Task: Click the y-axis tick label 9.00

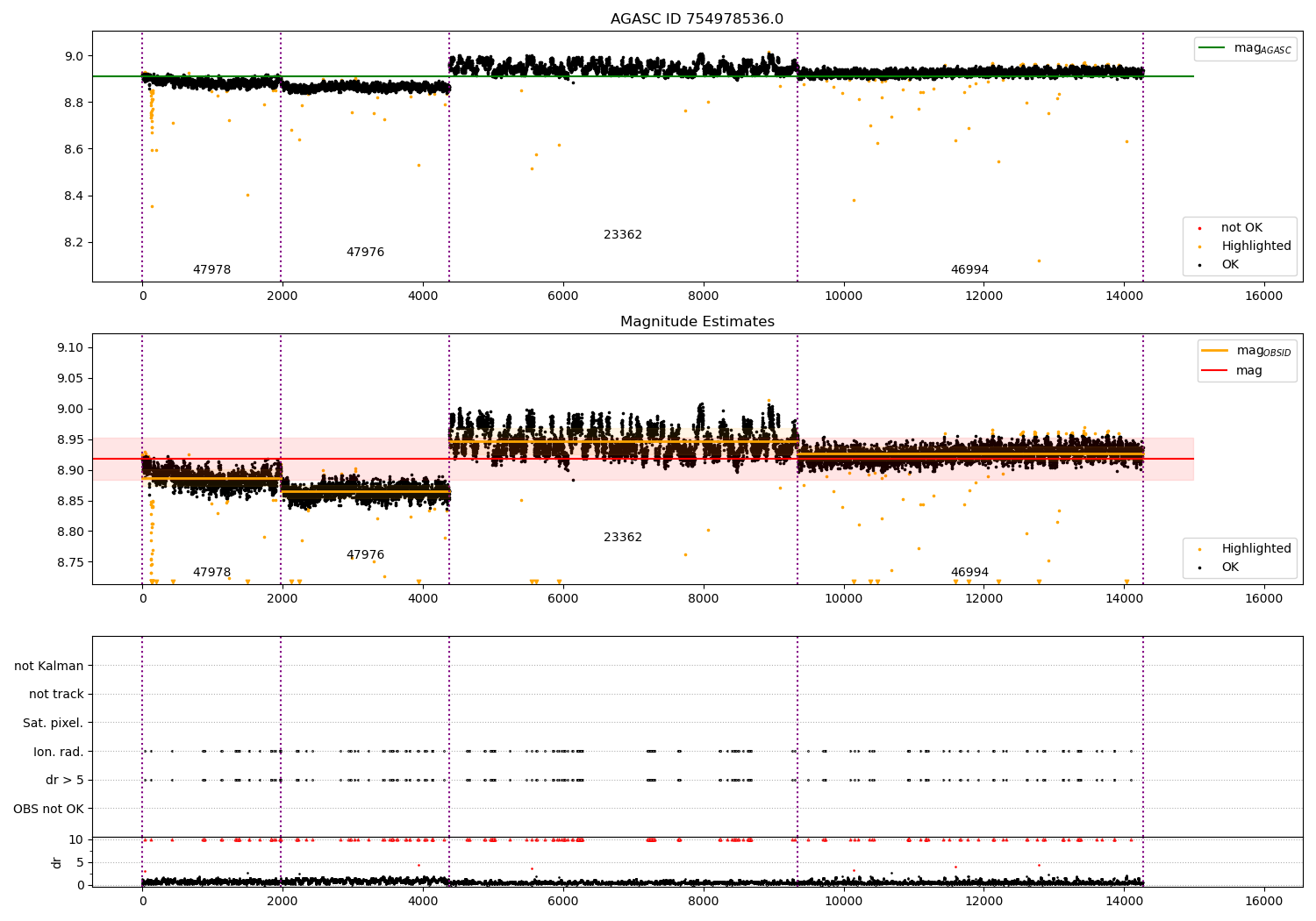Action: point(69,409)
